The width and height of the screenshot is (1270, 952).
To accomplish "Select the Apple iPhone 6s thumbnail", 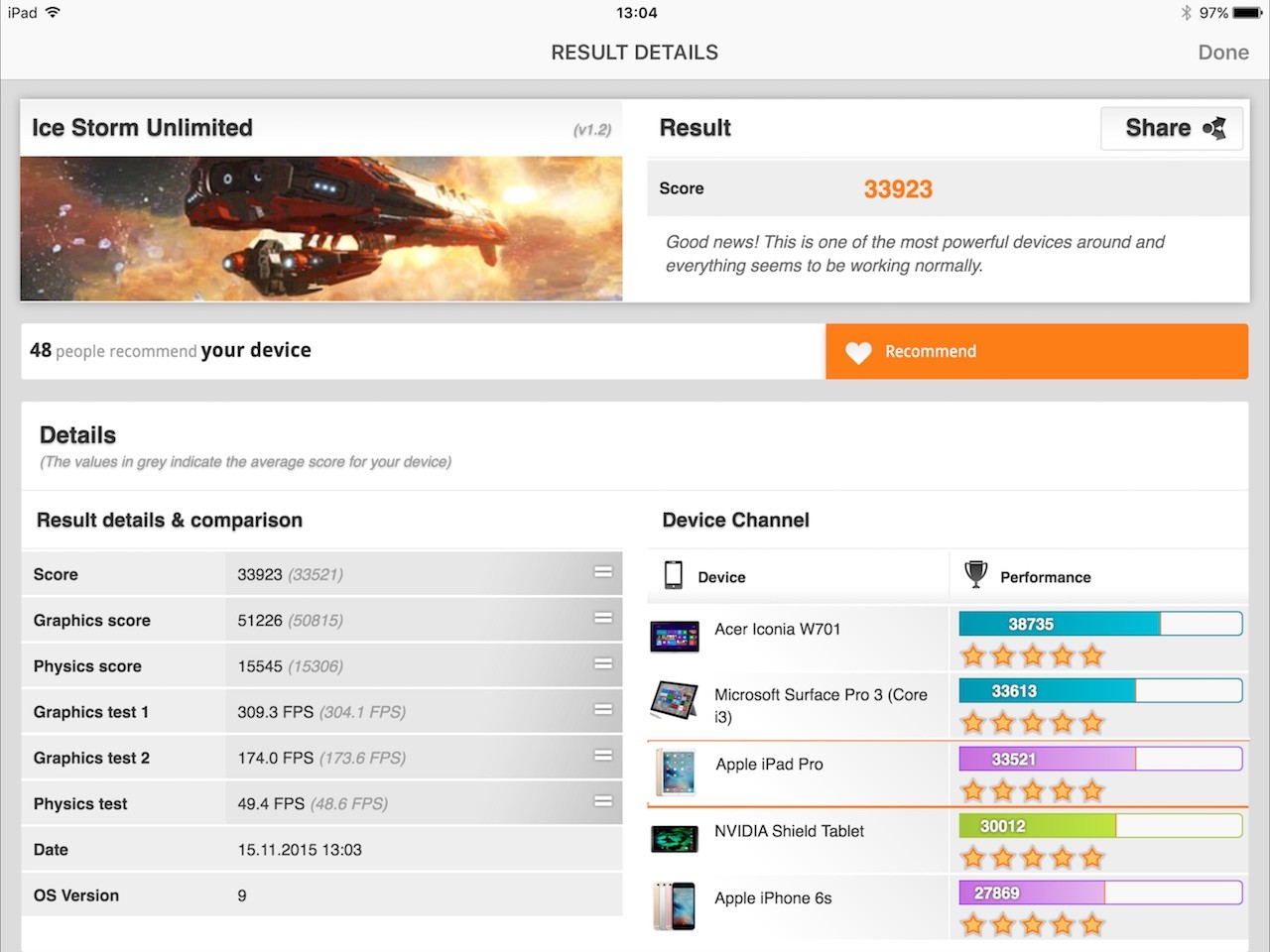I will coord(675,906).
